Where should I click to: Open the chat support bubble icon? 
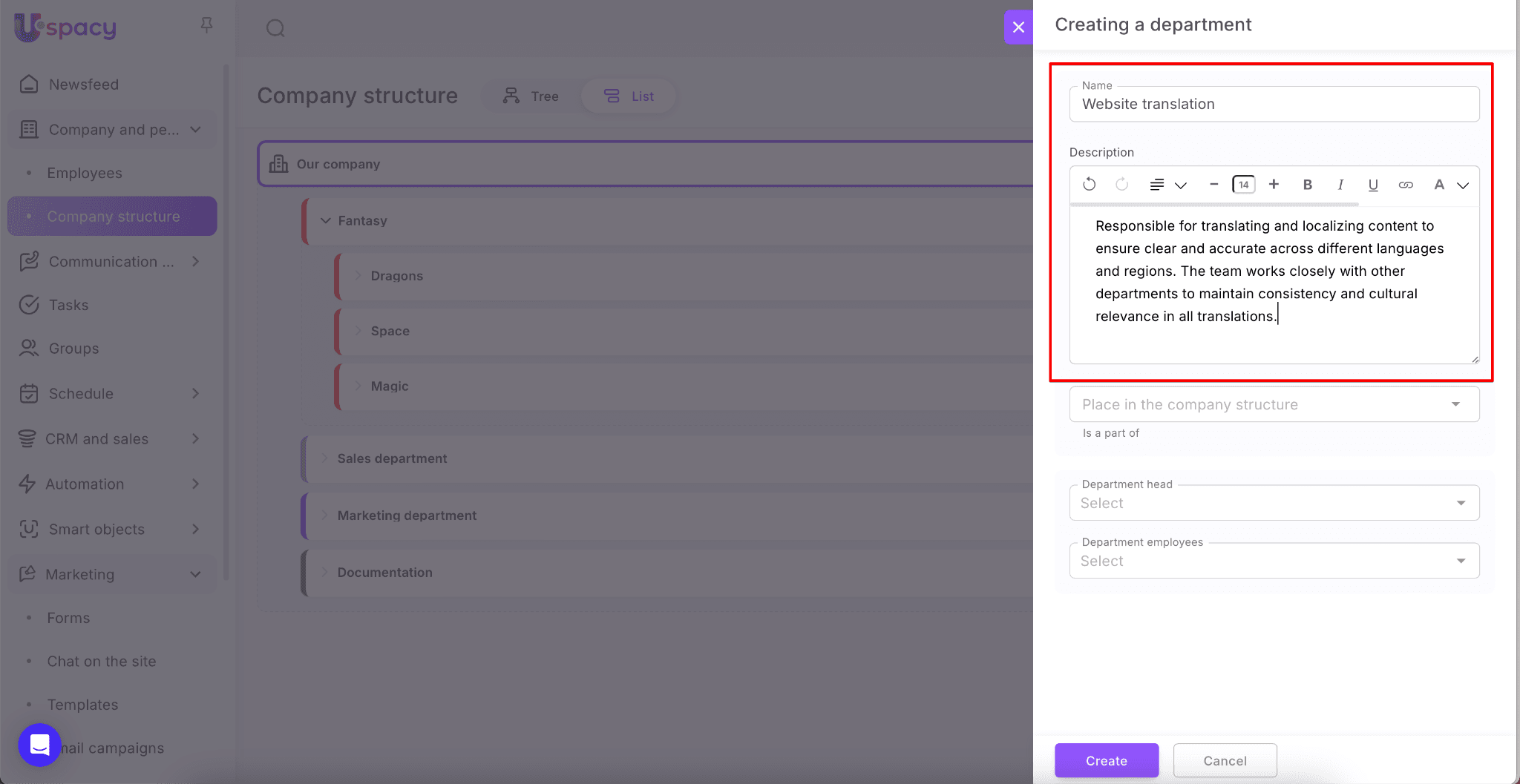click(x=39, y=745)
